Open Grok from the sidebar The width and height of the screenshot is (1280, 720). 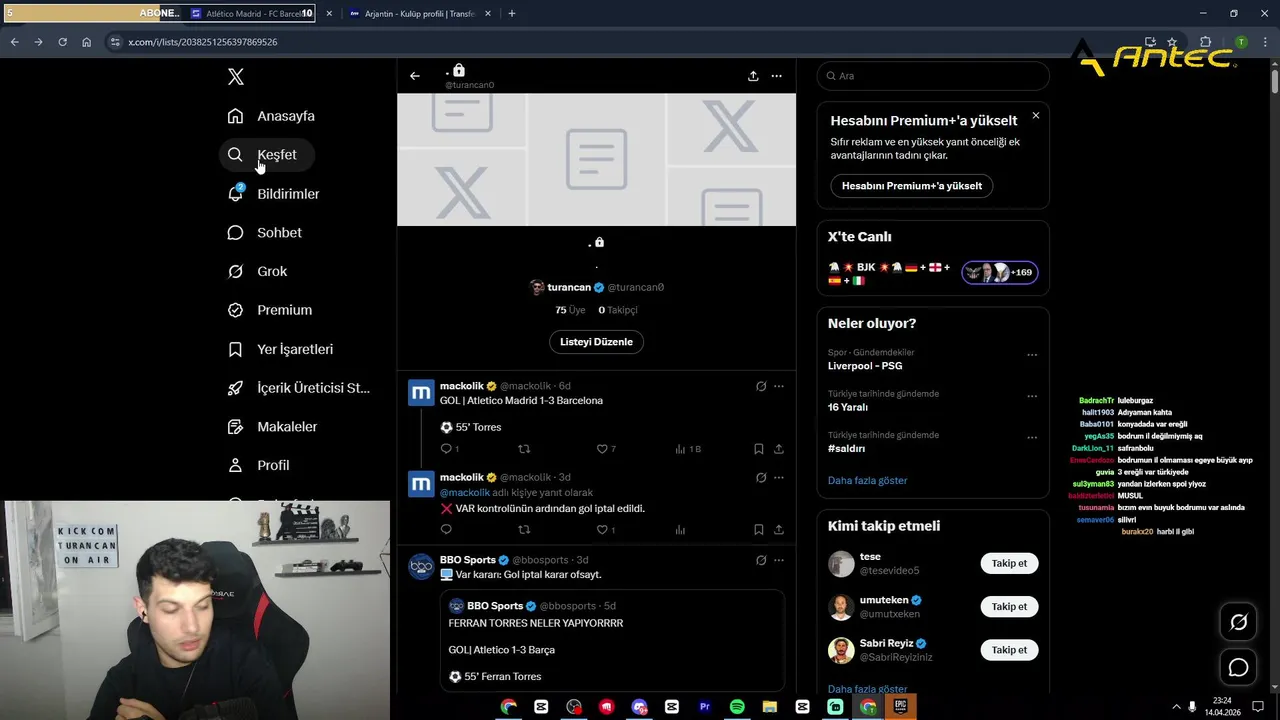258,272
